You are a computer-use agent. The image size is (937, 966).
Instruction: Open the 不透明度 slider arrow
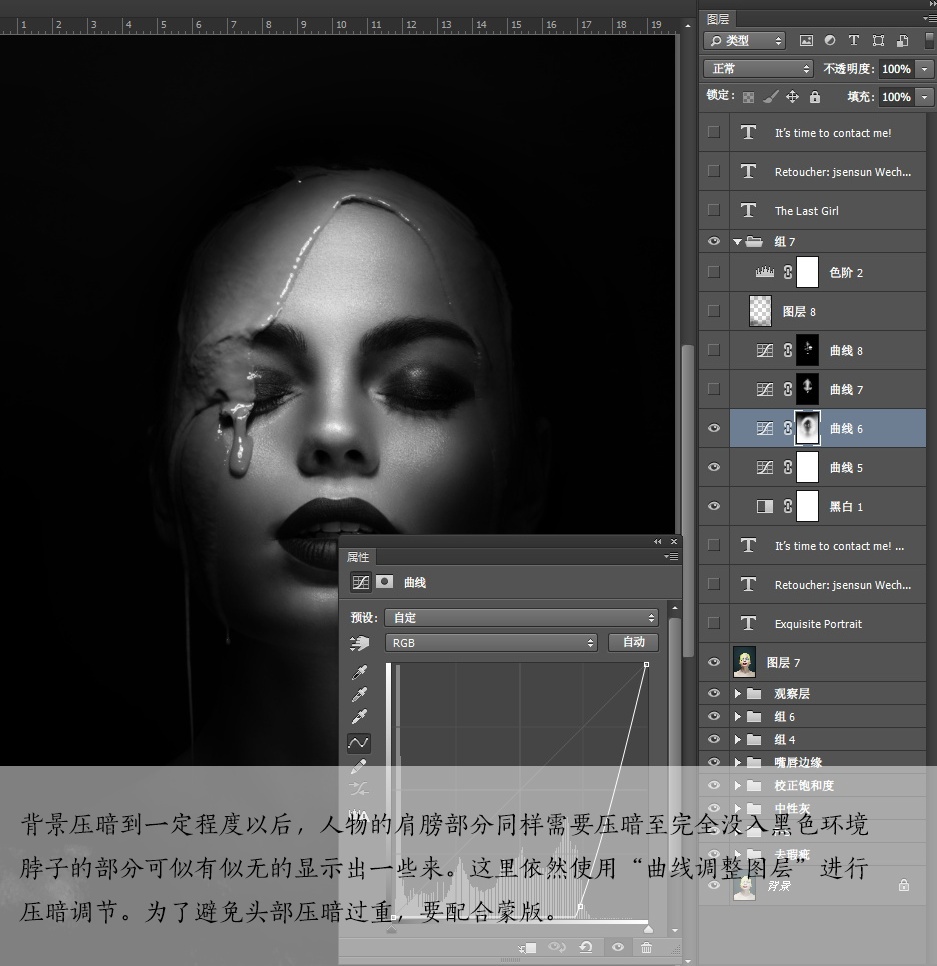(x=924, y=69)
